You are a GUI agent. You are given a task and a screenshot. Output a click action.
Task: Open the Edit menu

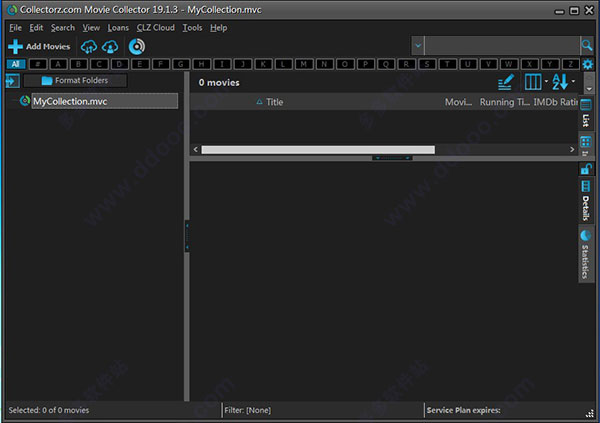point(36,28)
